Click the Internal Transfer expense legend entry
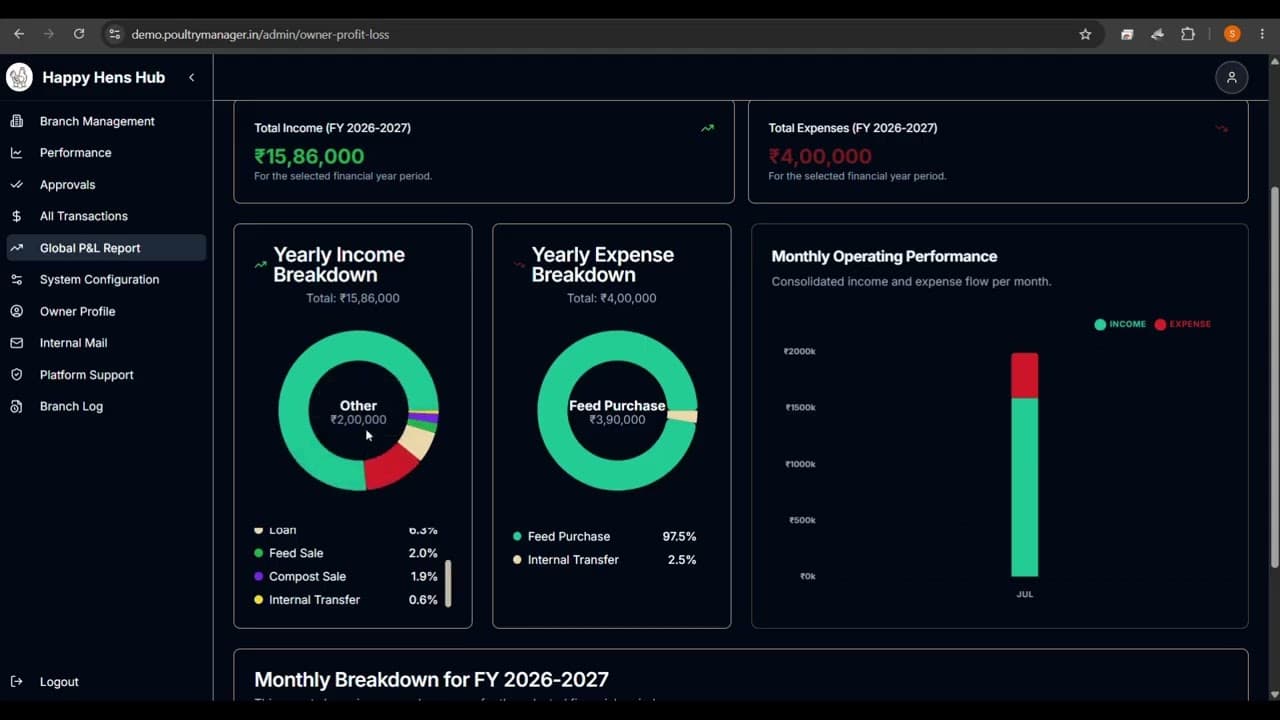The image size is (1280, 720). click(x=605, y=560)
